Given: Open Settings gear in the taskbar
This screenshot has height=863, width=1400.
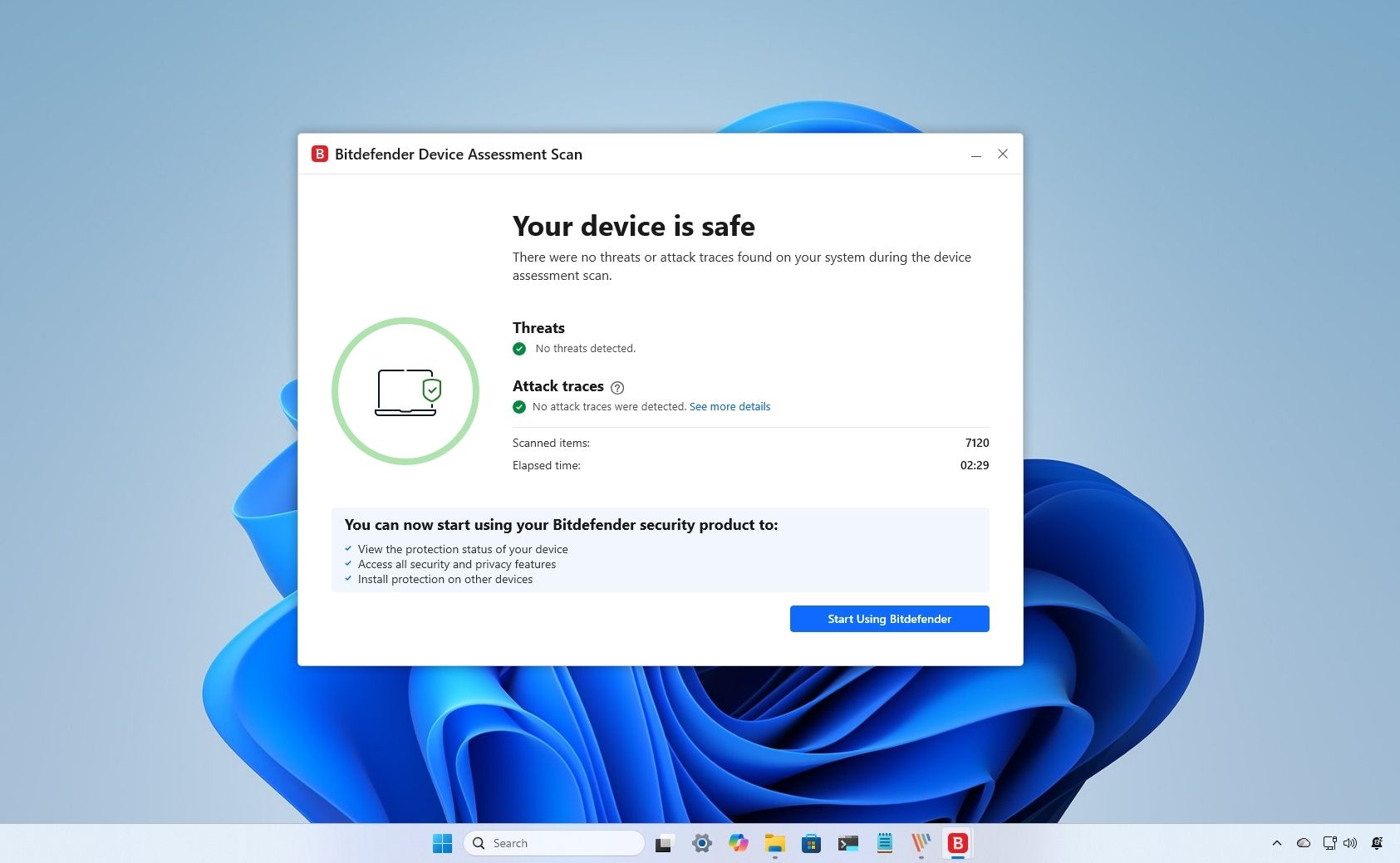Looking at the screenshot, I should click(x=702, y=844).
